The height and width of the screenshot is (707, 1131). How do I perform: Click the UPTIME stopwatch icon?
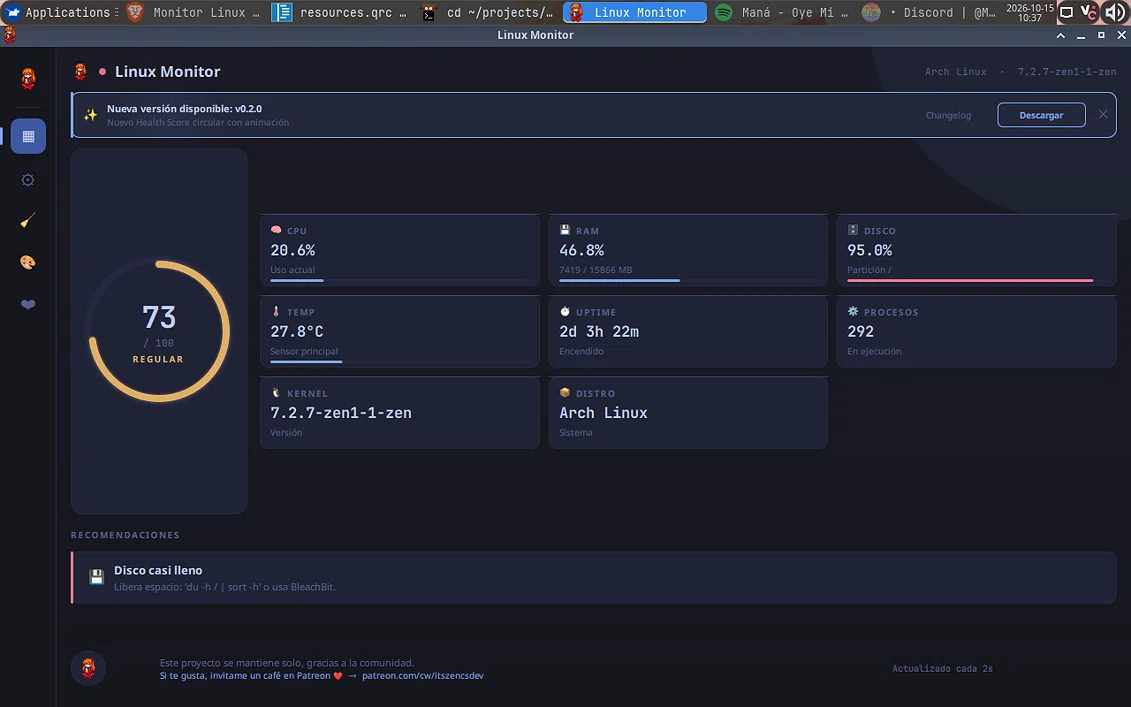[565, 312]
